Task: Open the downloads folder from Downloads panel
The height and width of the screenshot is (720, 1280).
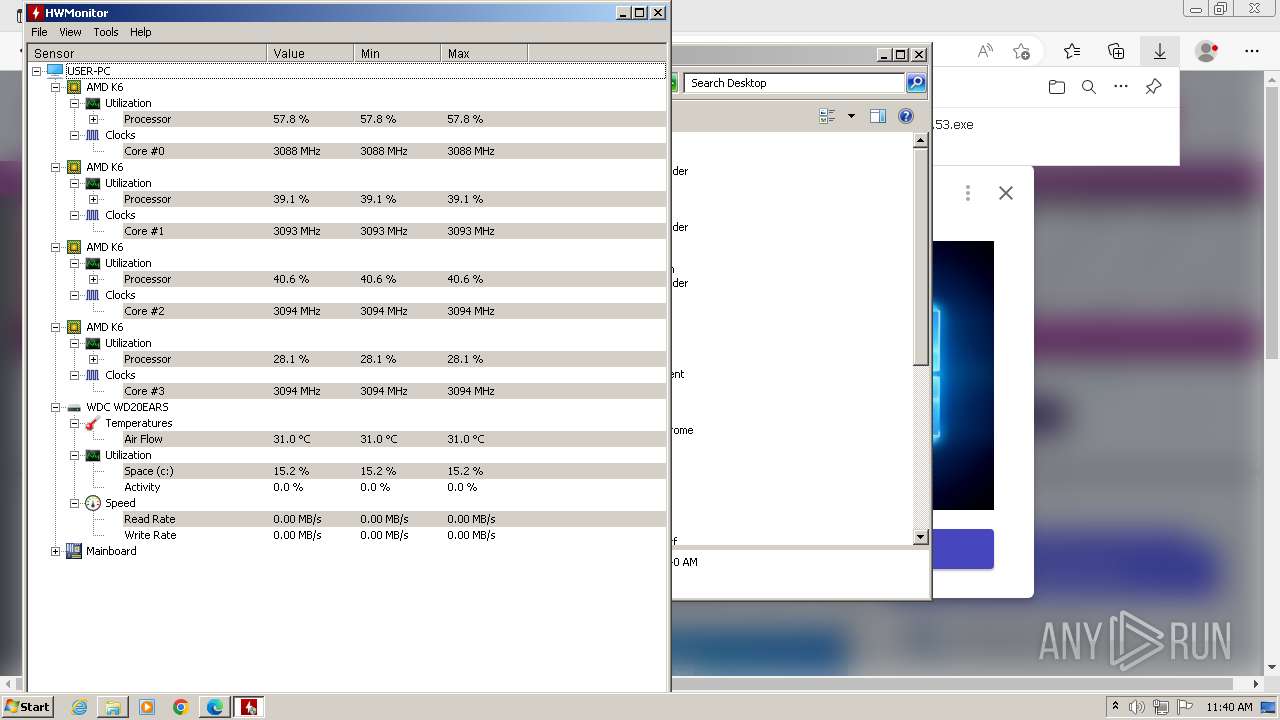Action: pyautogui.click(x=1057, y=87)
